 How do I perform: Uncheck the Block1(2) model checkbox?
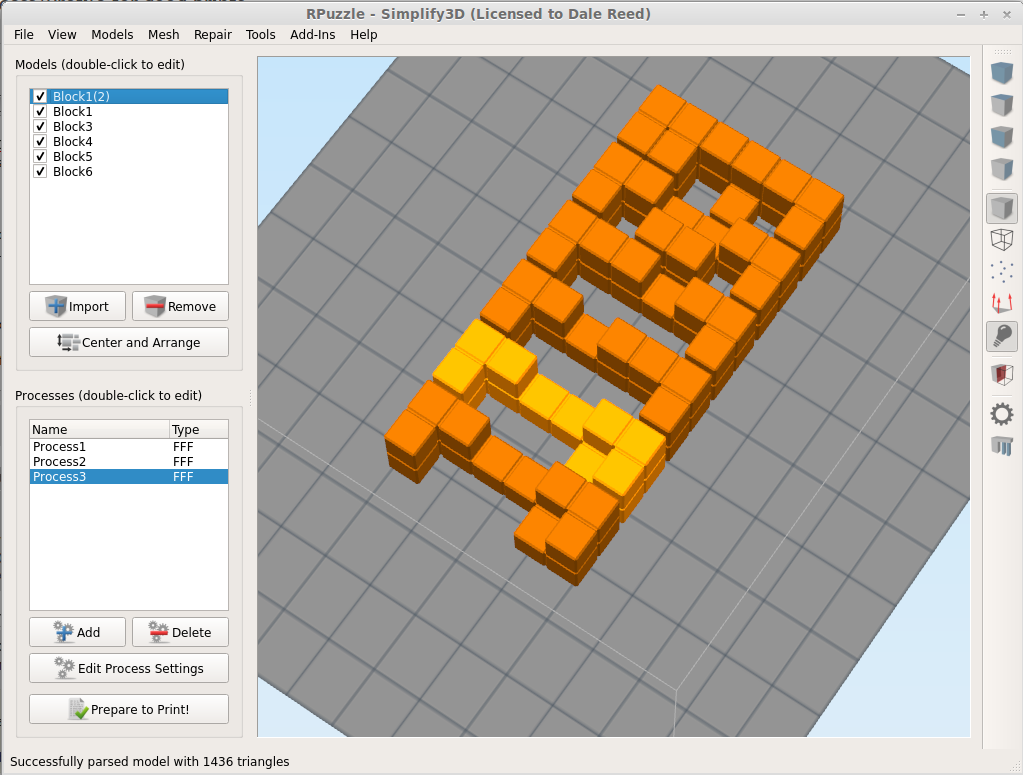[x=40, y=97]
